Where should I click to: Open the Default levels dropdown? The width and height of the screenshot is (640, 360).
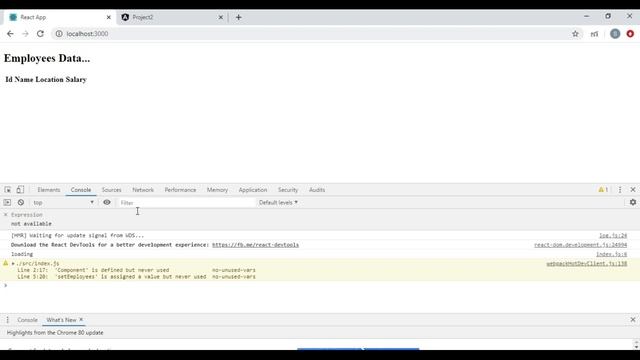coord(278,202)
